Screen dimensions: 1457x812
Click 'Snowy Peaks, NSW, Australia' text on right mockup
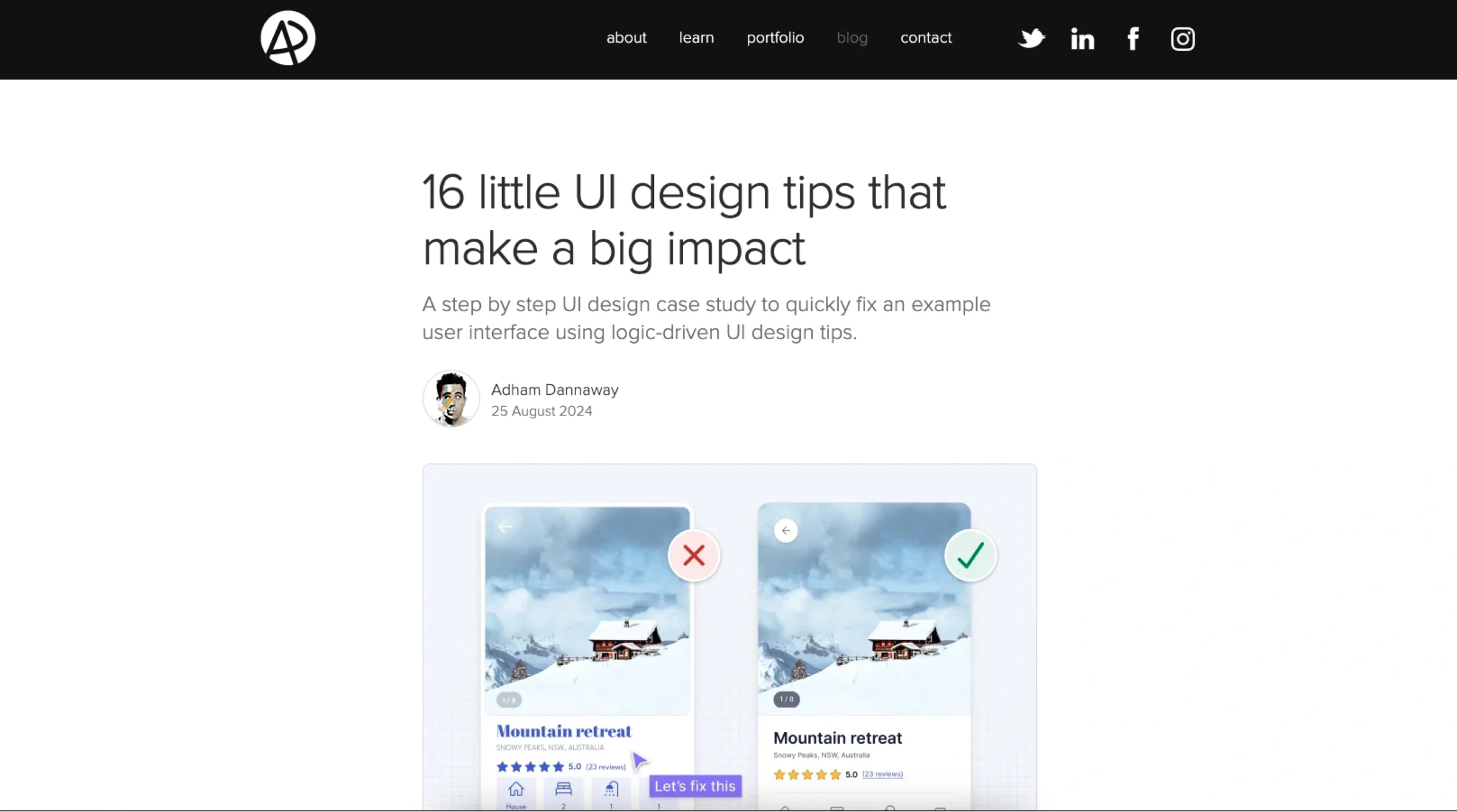[x=821, y=755]
